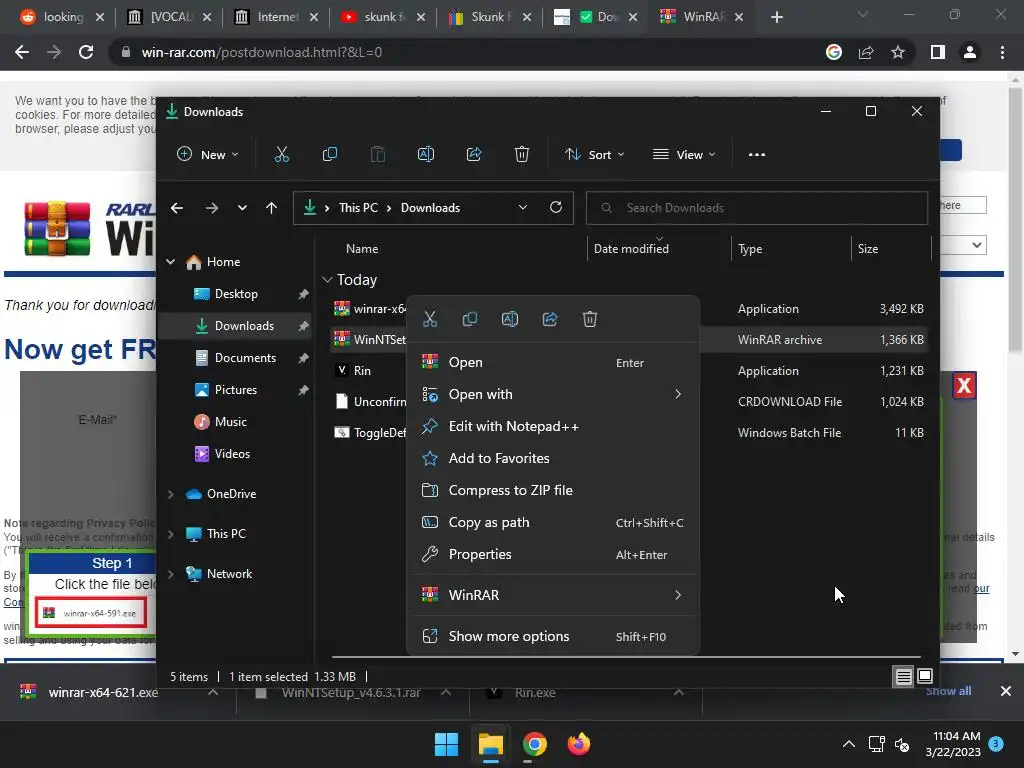Open Properties from context menu

(553, 554)
